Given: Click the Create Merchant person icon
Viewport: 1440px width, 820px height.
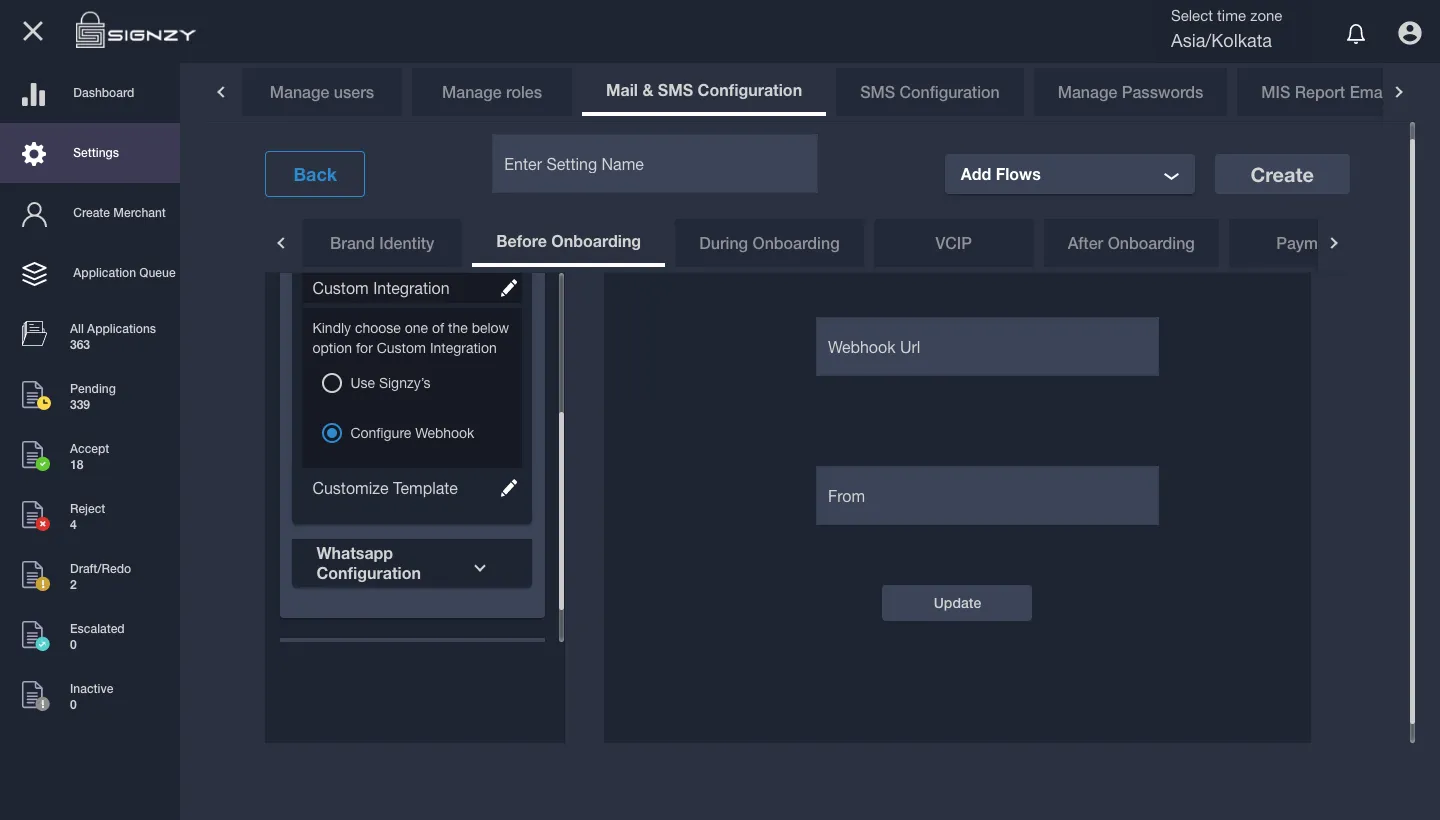Looking at the screenshot, I should pyautogui.click(x=34, y=214).
